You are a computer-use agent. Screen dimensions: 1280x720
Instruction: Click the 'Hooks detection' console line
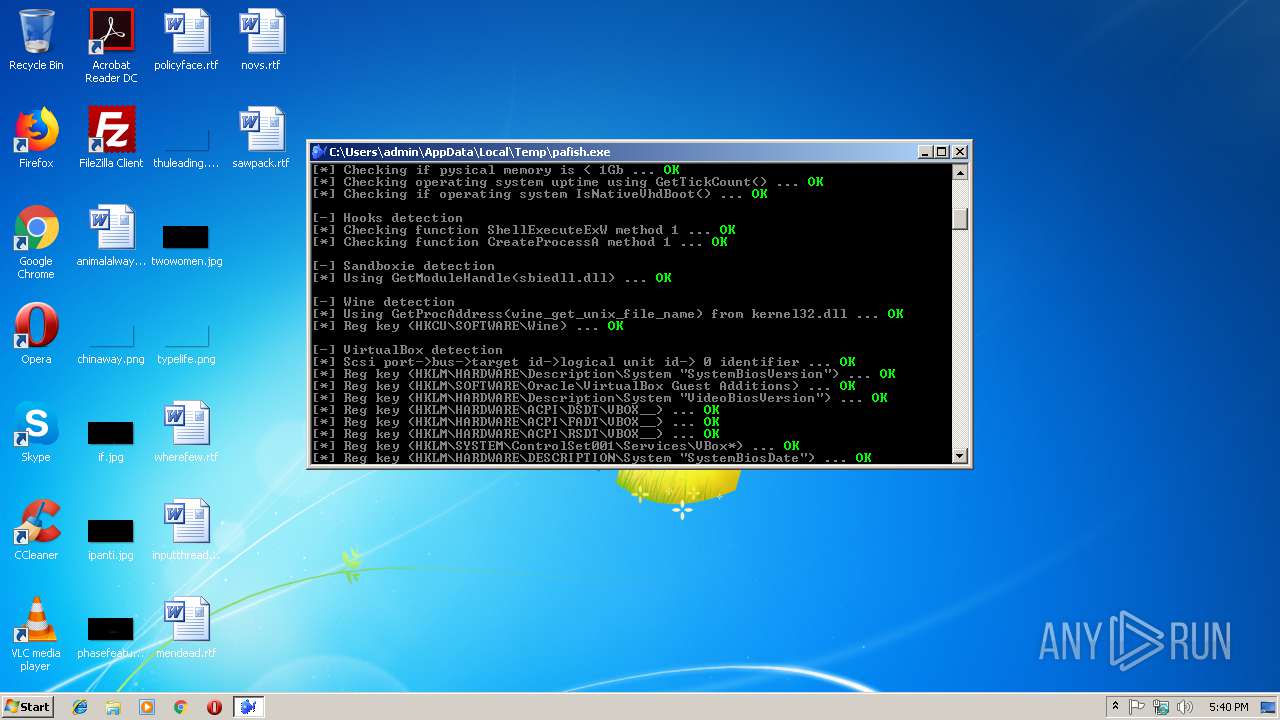[x=387, y=218]
